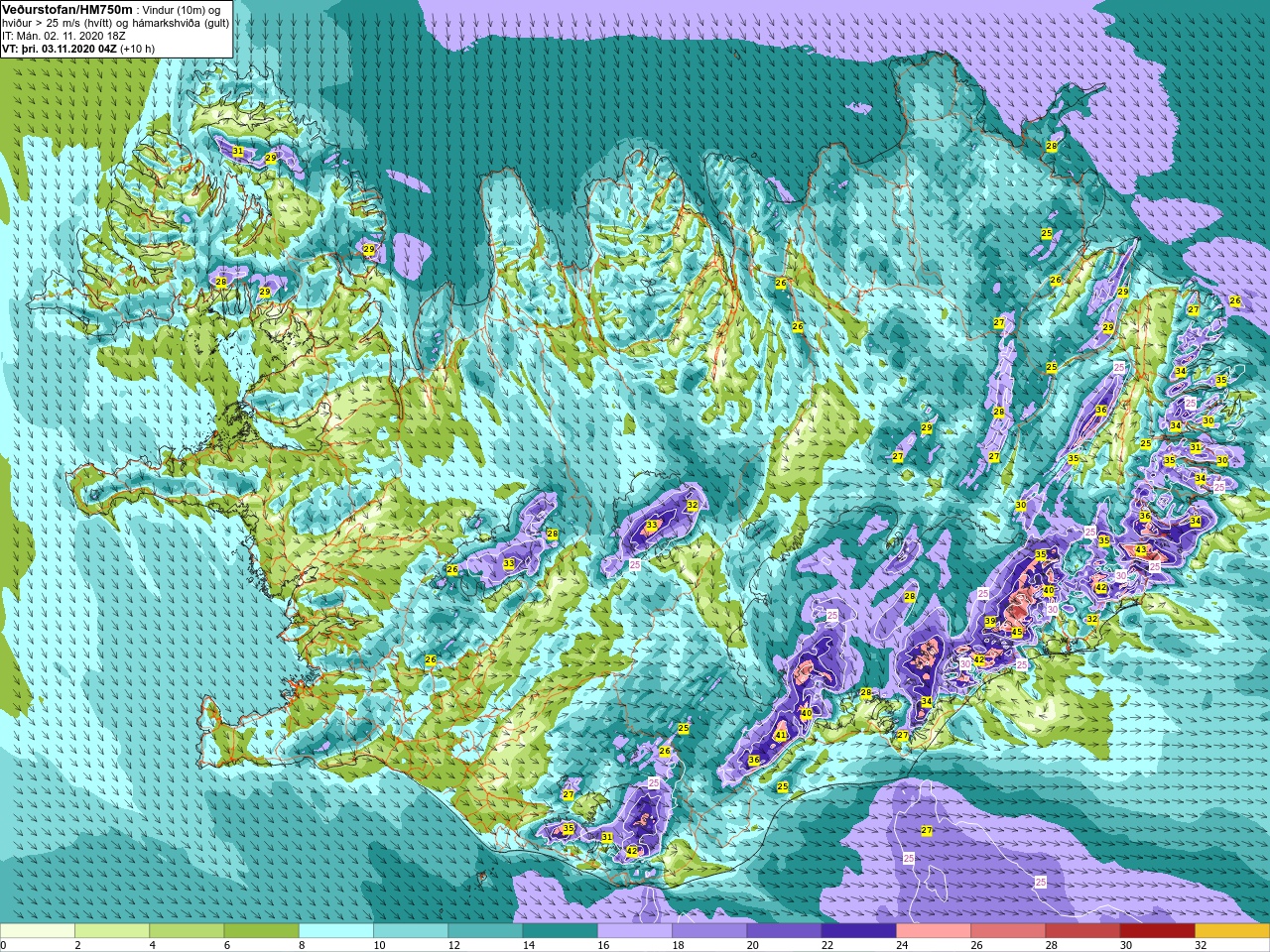This screenshot has height=952, width=1270.
Task: Click the legend tick number 32
Action: [x=1199, y=945]
